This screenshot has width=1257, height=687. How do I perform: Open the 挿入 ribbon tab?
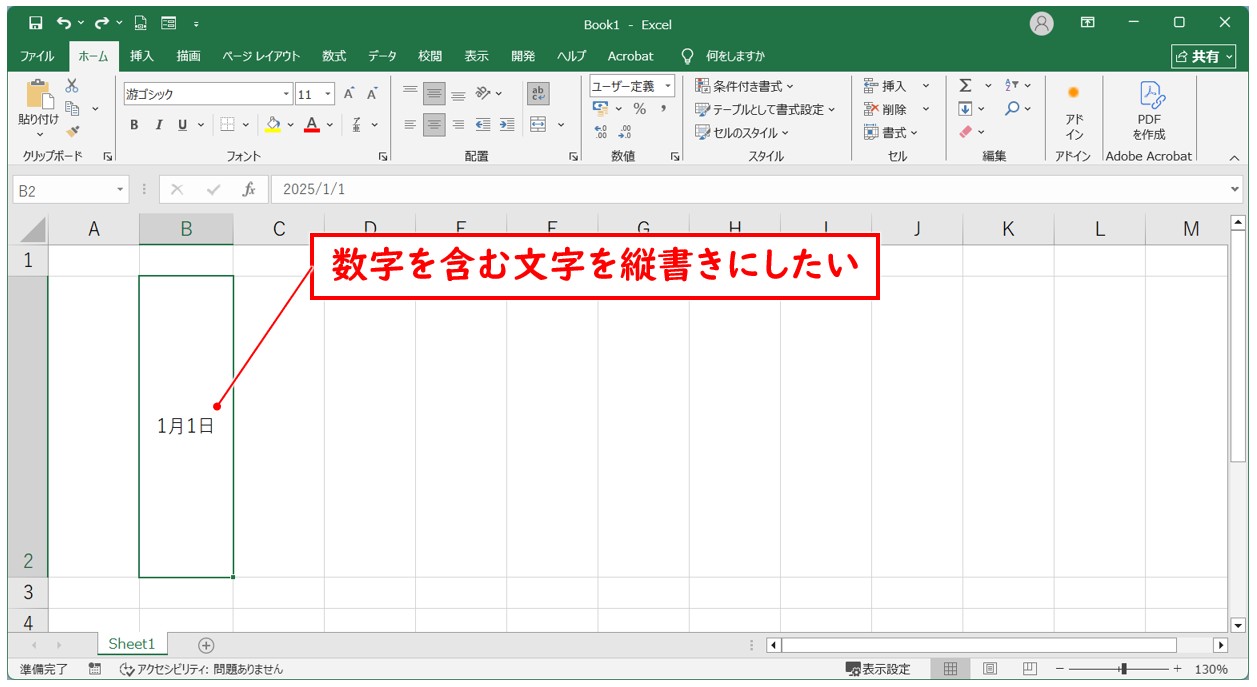tap(142, 56)
